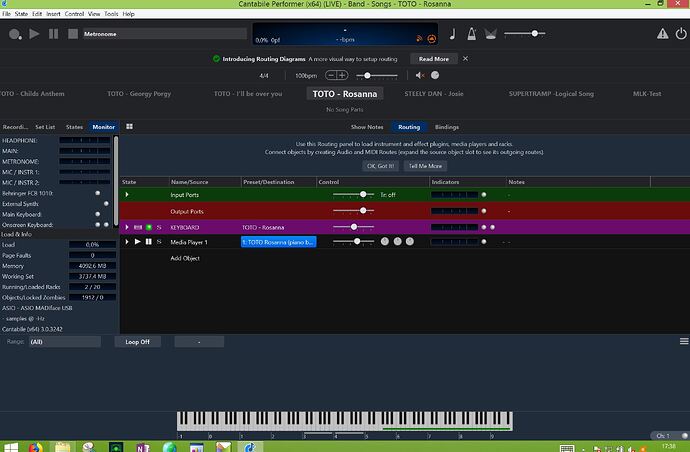
Task: Start playback with the main Play button
Action: [x=34, y=33]
